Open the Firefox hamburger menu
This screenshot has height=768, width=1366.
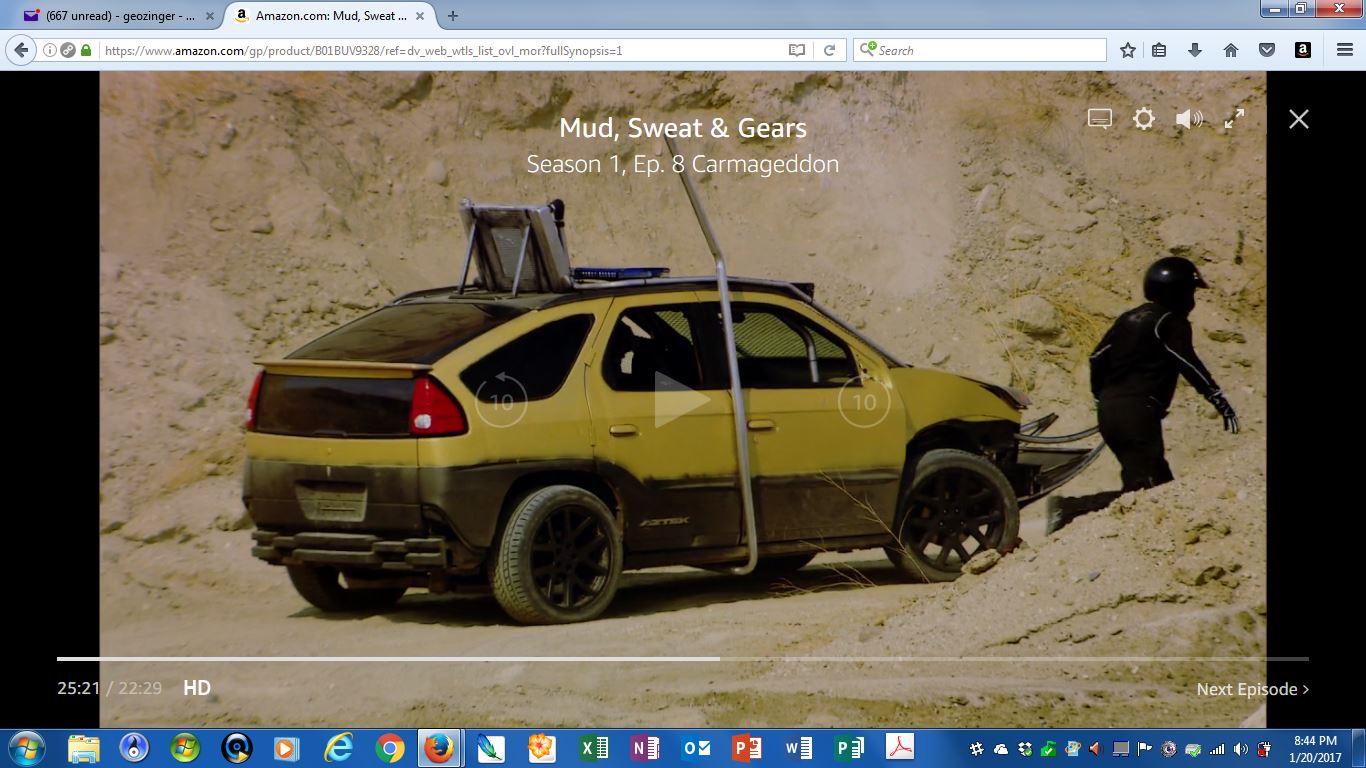(x=1345, y=50)
